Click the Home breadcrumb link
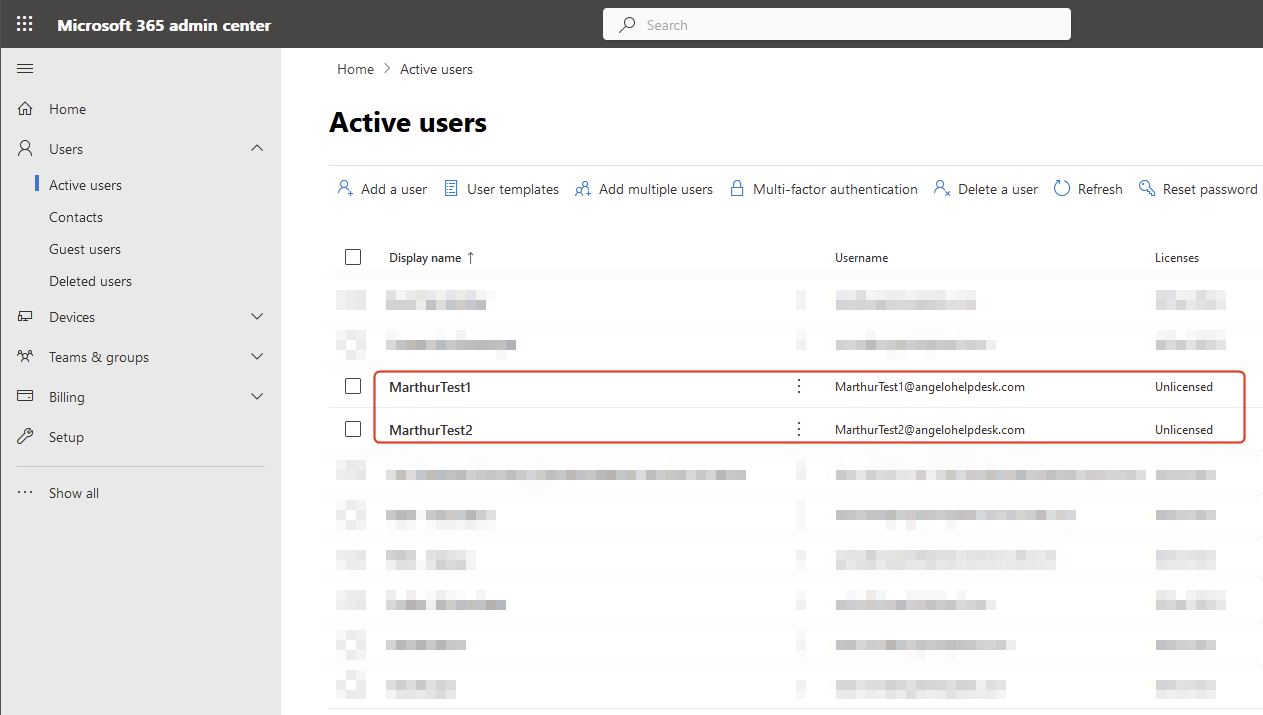Image resolution: width=1263 pixels, height=715 pixels. pos(355,69)
